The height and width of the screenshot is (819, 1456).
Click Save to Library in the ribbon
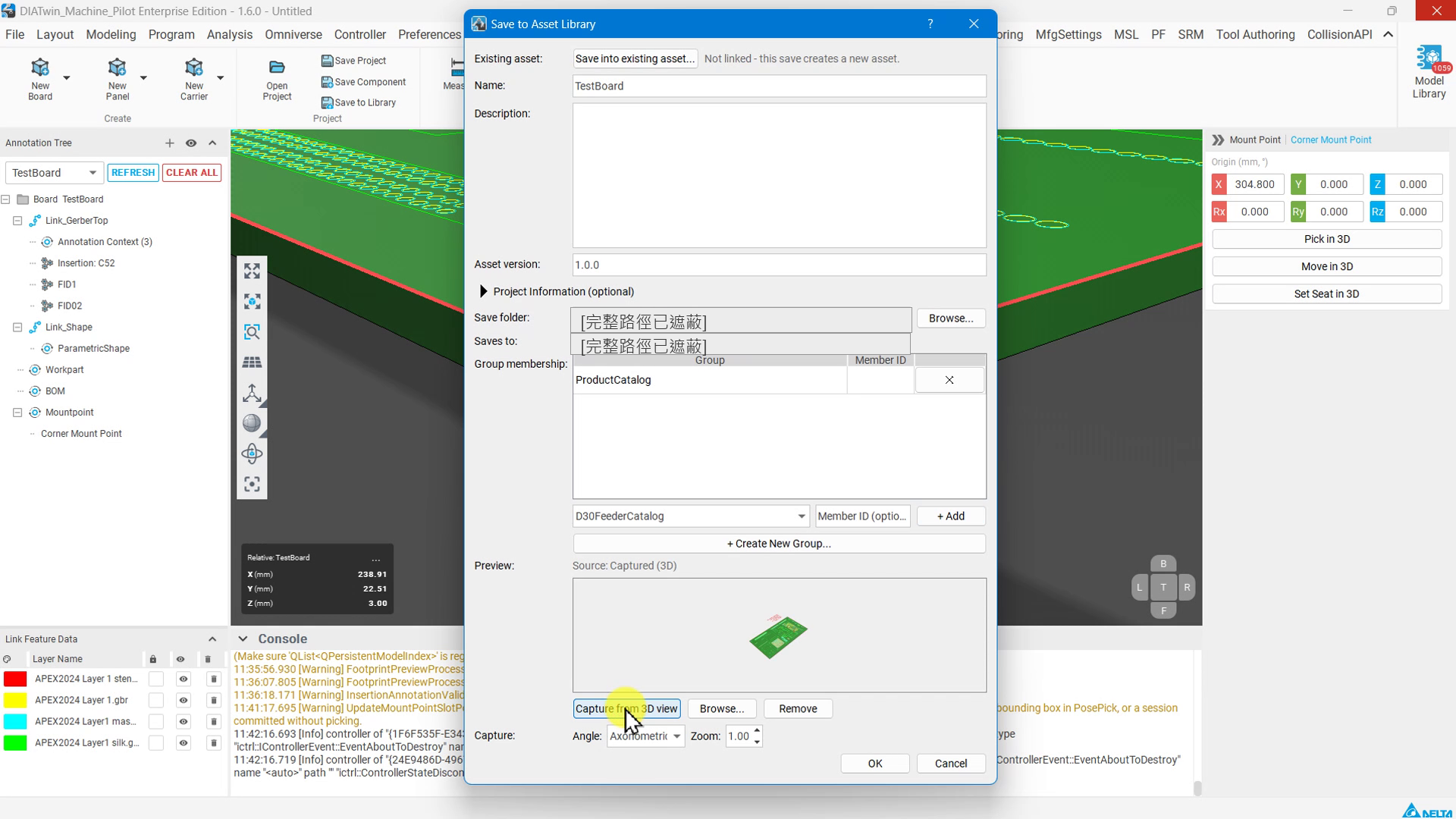[x=359, y=102]
